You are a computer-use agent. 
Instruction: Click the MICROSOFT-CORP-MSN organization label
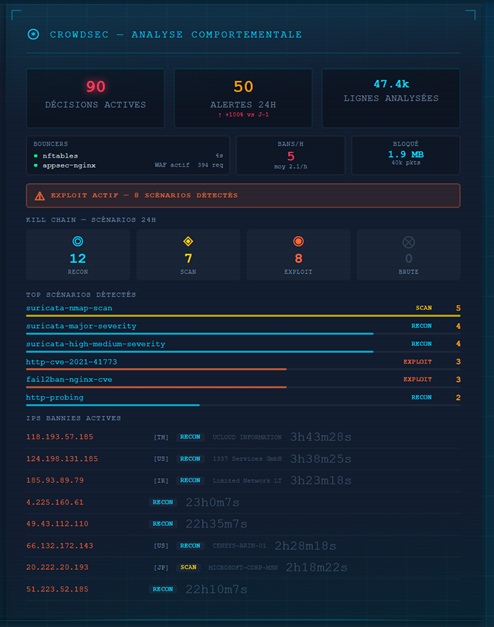243,568
